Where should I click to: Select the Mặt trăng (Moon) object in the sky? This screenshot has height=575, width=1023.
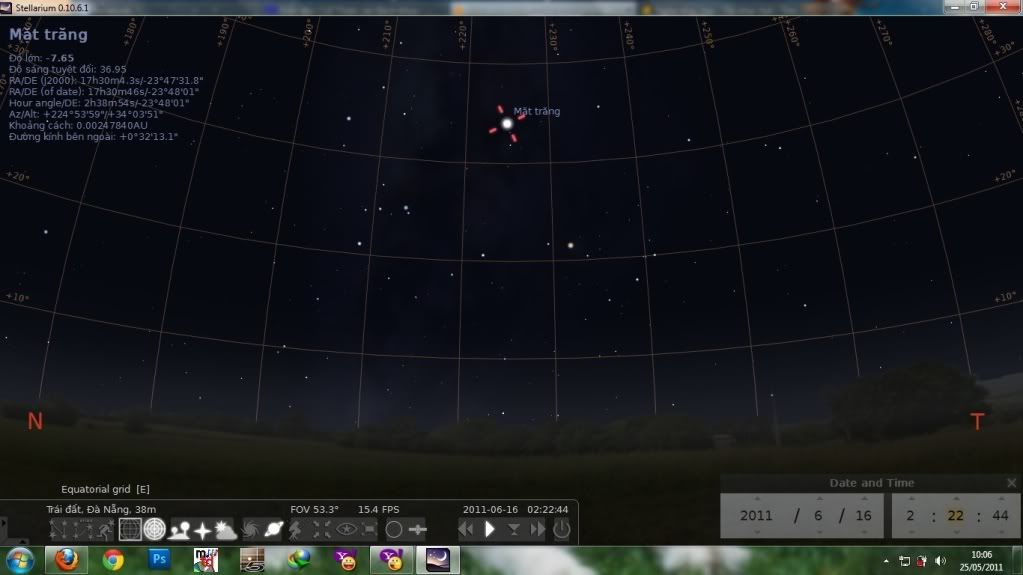[x=507, y=123]
